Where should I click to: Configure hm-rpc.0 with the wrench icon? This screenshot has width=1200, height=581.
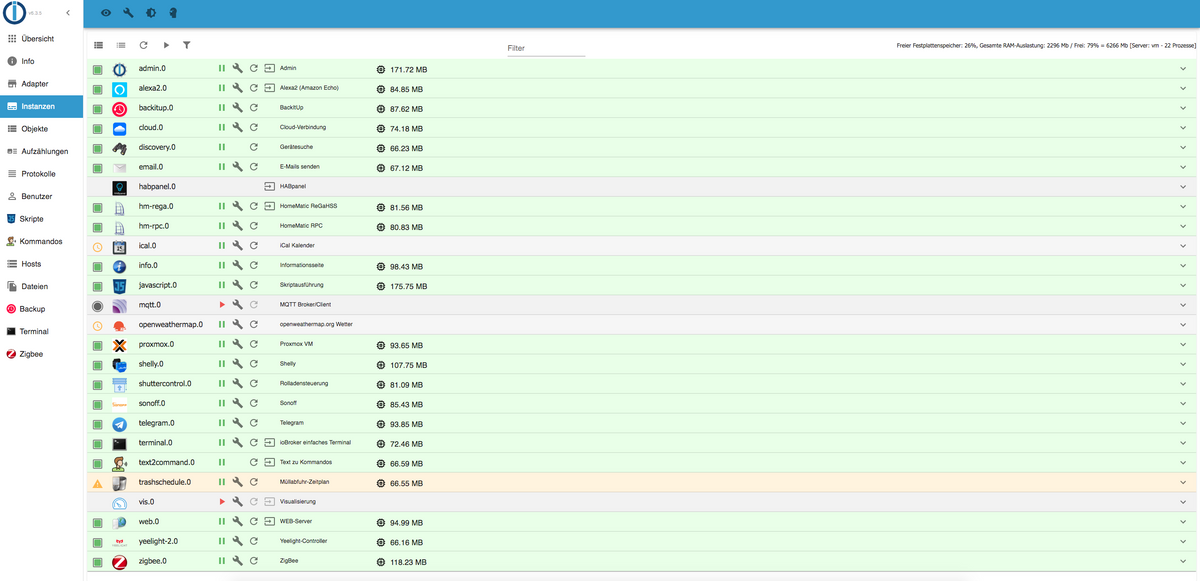coord(238,226)
